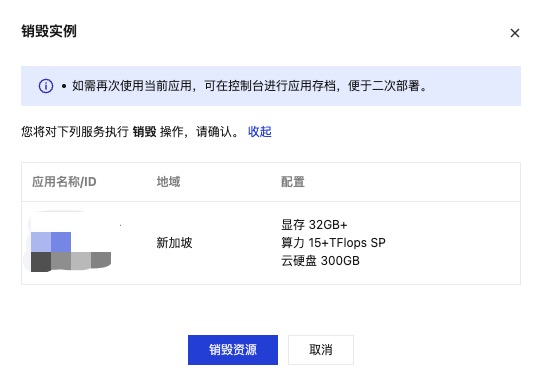Click the blue notice banner text

(249, 86)
